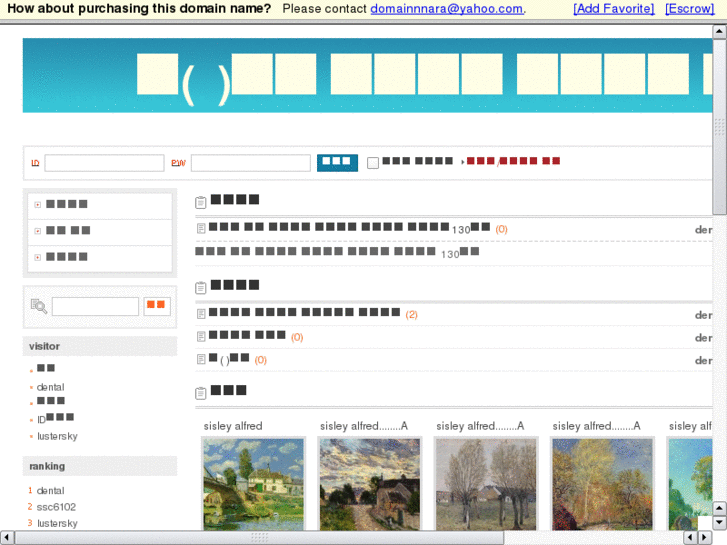Open the bare trees painting thumbnail
Viewport: 727px width, 545px height.
pyautogui.click(x=486, y=484)
